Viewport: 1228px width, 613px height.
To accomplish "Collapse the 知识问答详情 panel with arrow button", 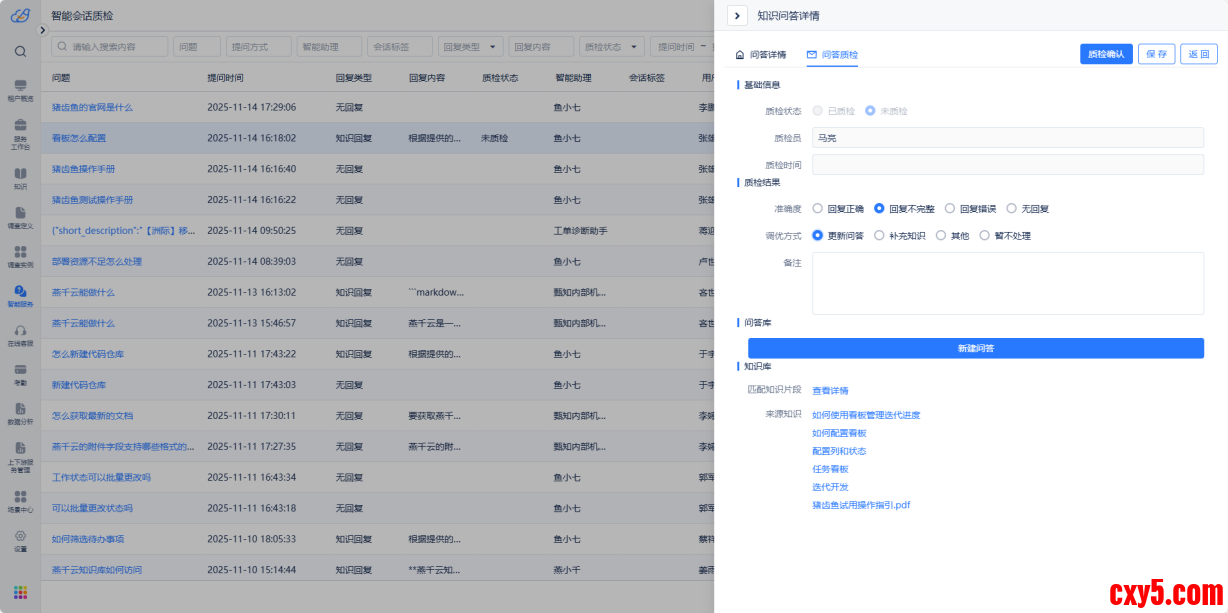I will click(738, 15).
